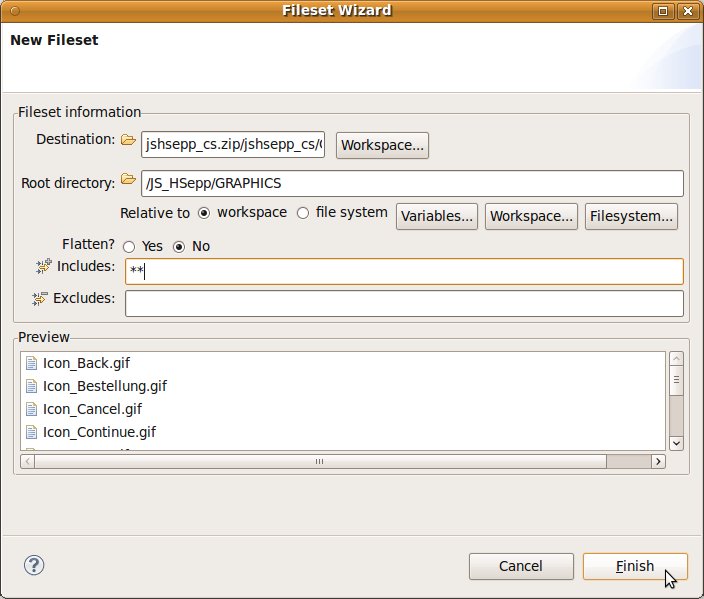
Task: Open Workspace browser for Destination
Action: coord(382,145)
